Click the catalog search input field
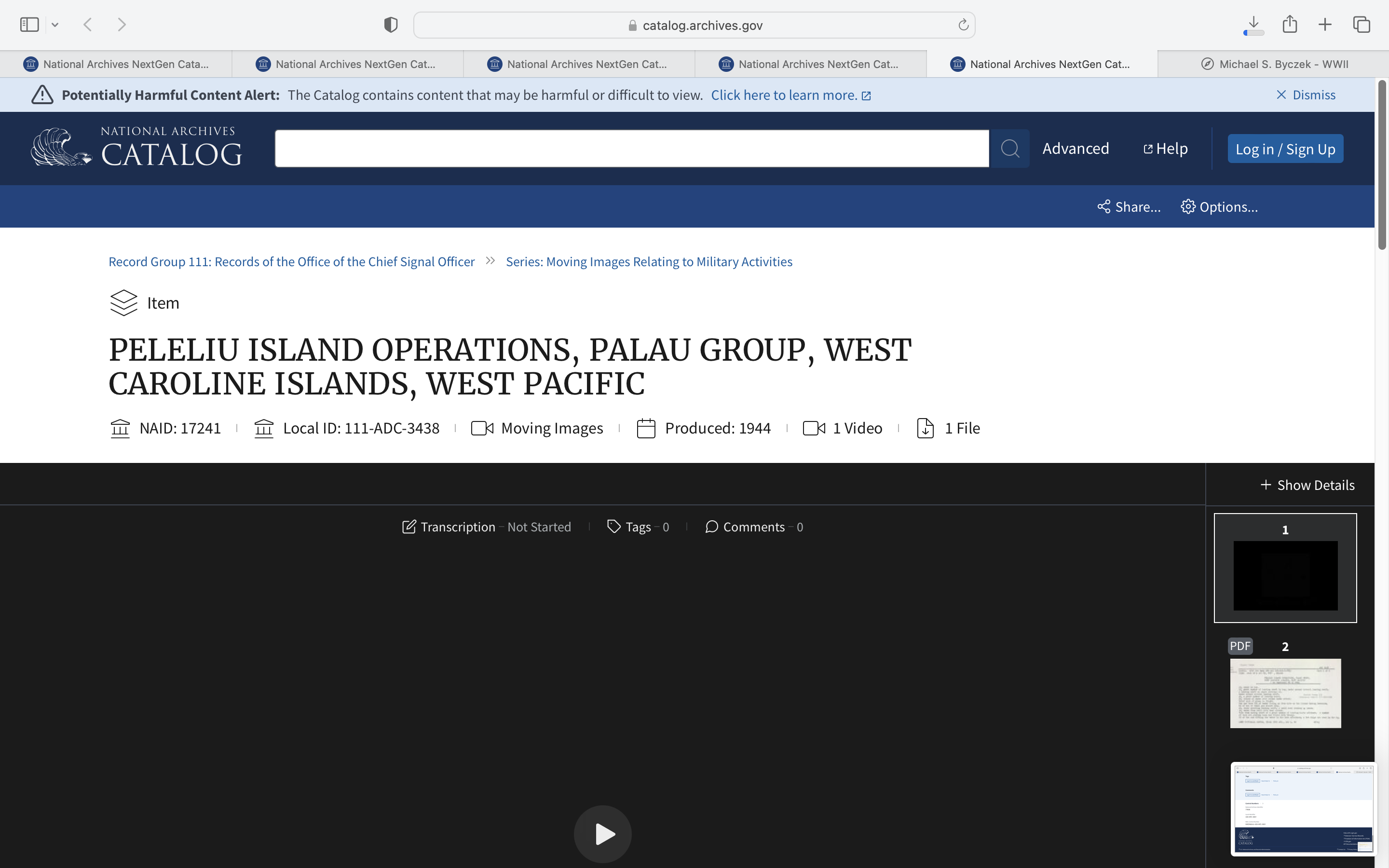Screen dimensions: 1389x868 coord(631,149)
